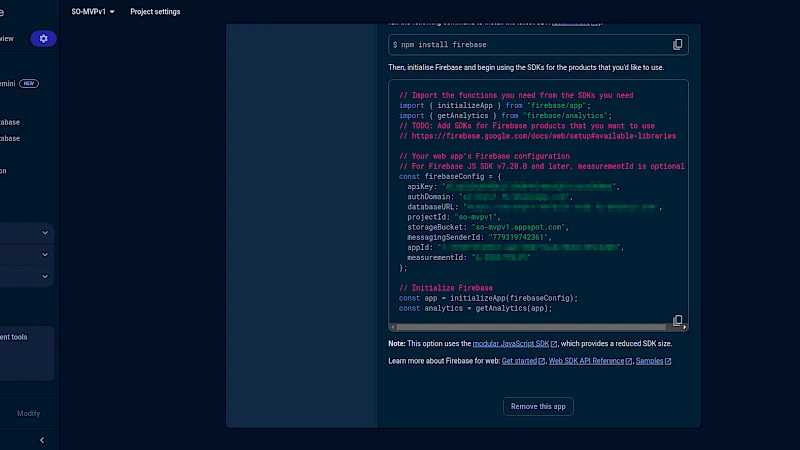Select the Gemini NEW sidebar item

(x=19, y=83)
